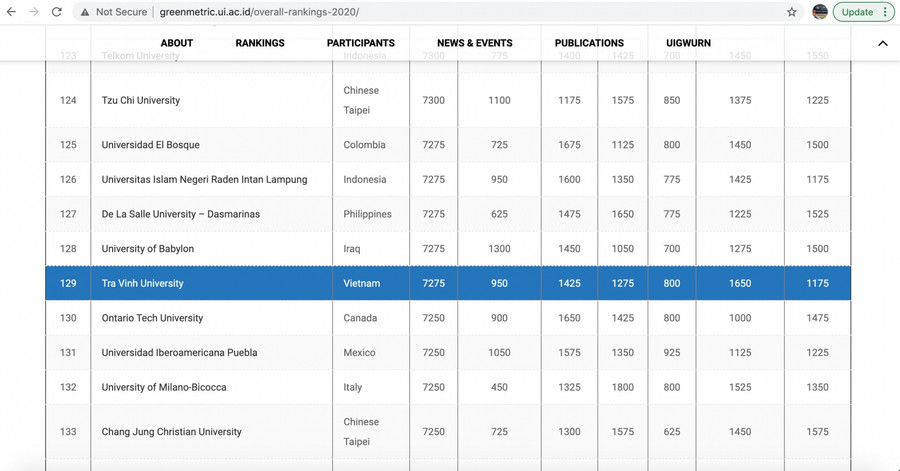Click the Update button in Chrome
Screen dimensions: 900x471
857,12
